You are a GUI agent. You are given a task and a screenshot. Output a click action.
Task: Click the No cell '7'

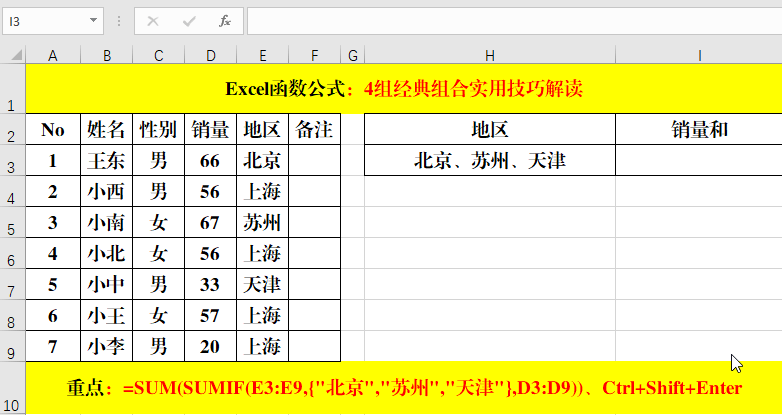53,346
